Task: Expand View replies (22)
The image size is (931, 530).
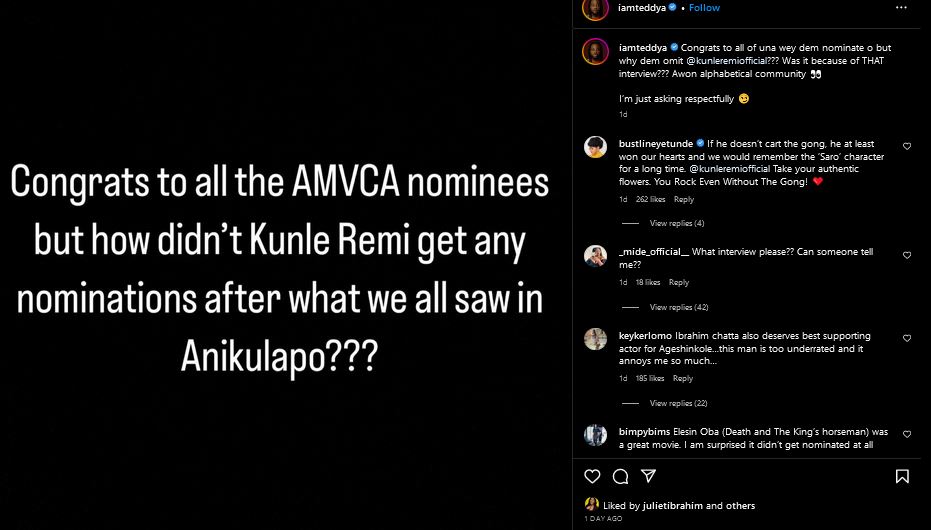Action: [x=679, y=403]
